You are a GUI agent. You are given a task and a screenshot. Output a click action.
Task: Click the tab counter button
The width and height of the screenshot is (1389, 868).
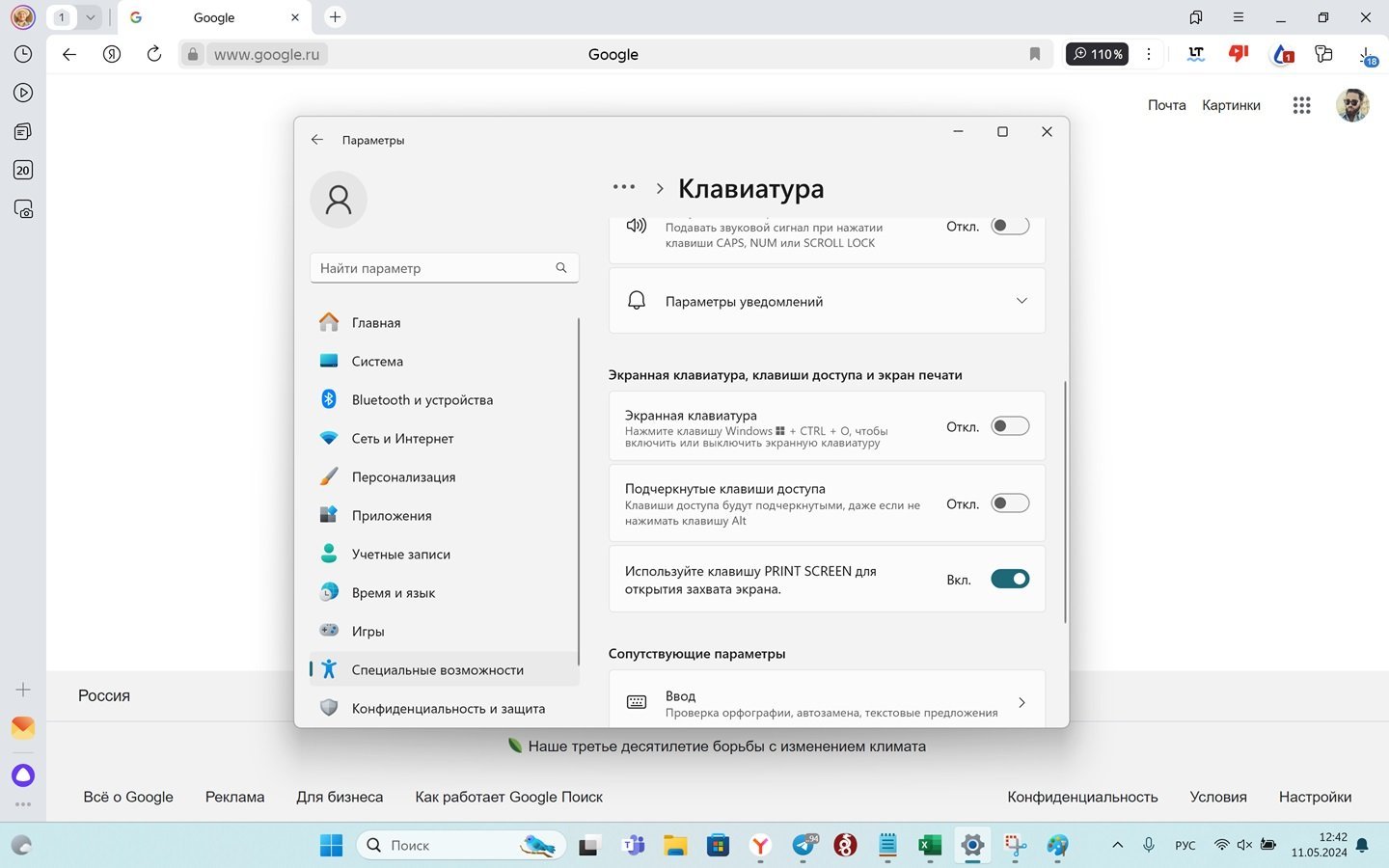pyautogui.click(x=62, y=17)
